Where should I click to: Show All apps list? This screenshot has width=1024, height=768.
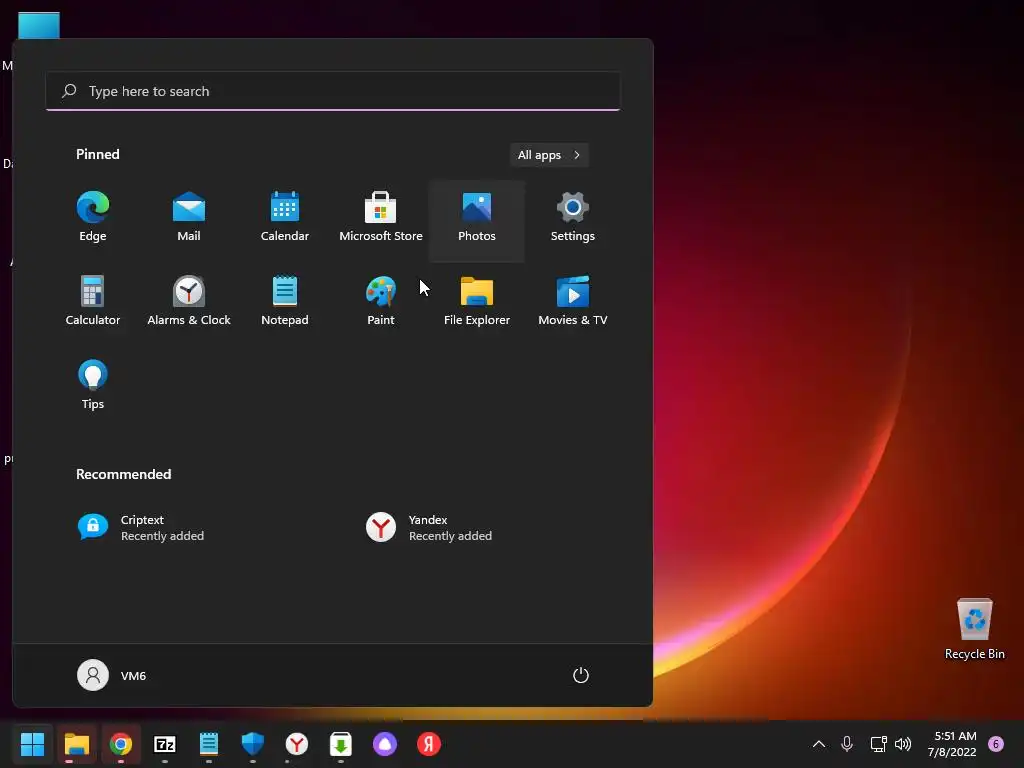549,155
